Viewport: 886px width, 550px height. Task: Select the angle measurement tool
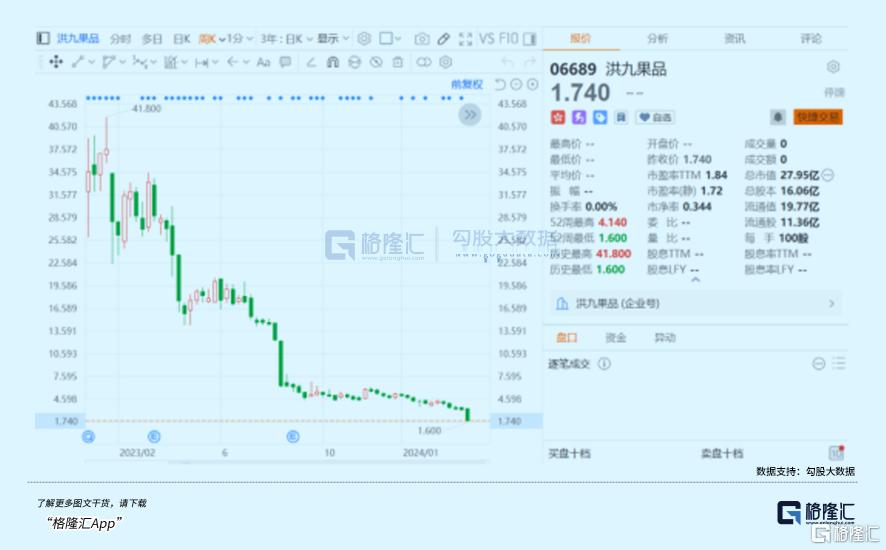pyautogui.click(x=311, y=62)
